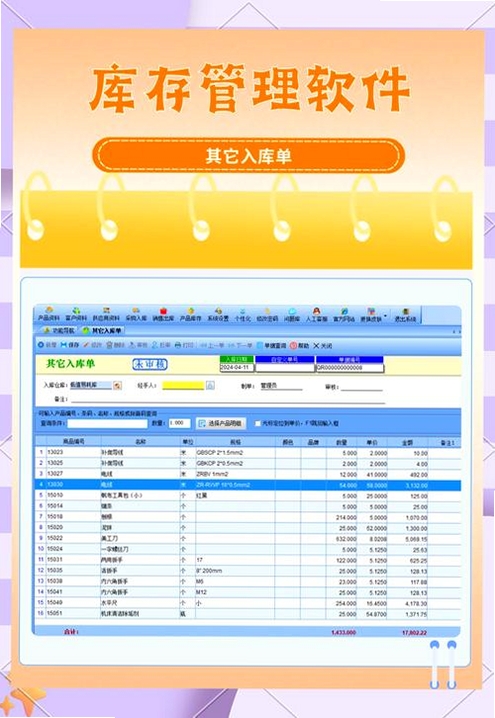Click the 数量 field showing 1.000
The width and height of the screenshot is (495, 718).
click(179, 424)
